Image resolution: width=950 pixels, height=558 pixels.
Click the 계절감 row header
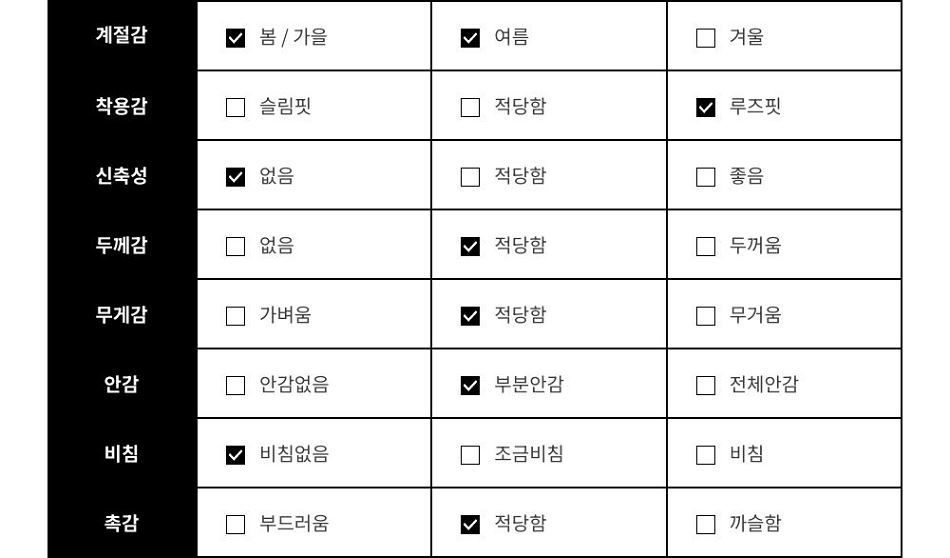pos(122,35)
